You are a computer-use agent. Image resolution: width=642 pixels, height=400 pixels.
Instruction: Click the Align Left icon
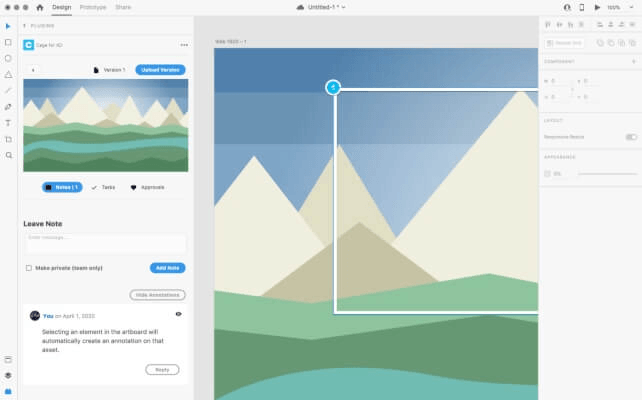click(600, 25)
